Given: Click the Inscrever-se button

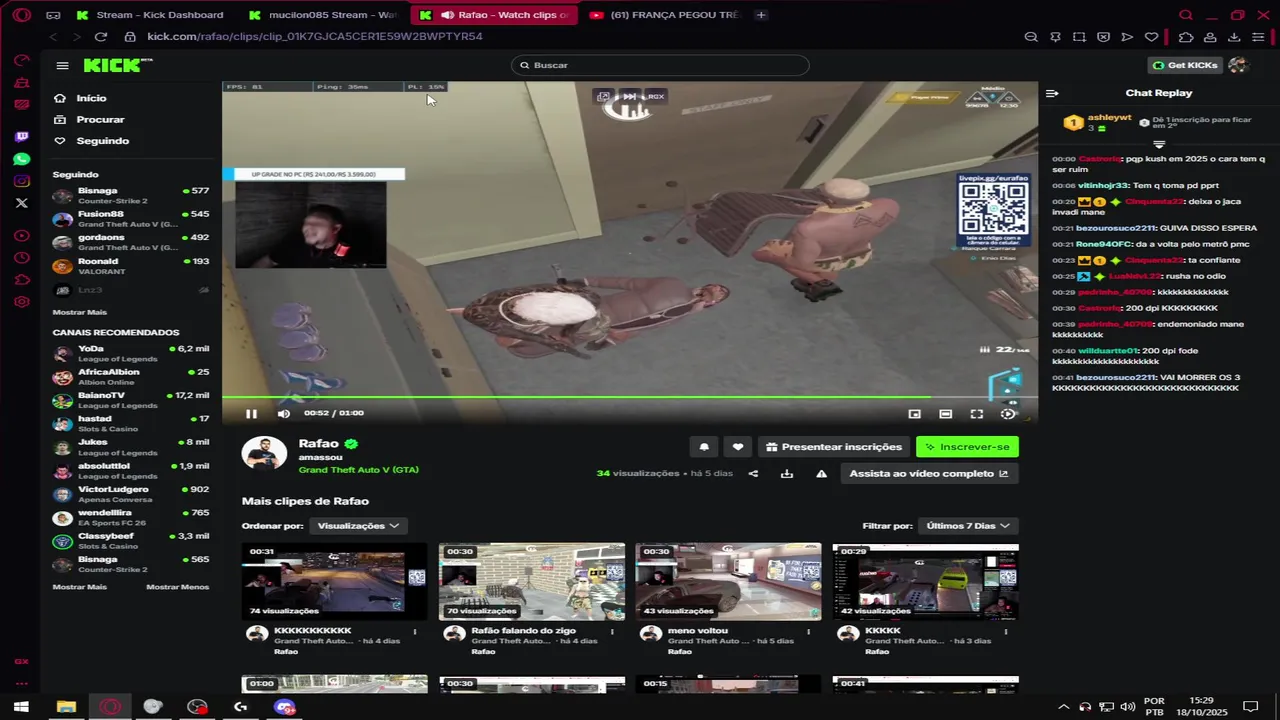Looking at the screenshot, I should point(967,447).
